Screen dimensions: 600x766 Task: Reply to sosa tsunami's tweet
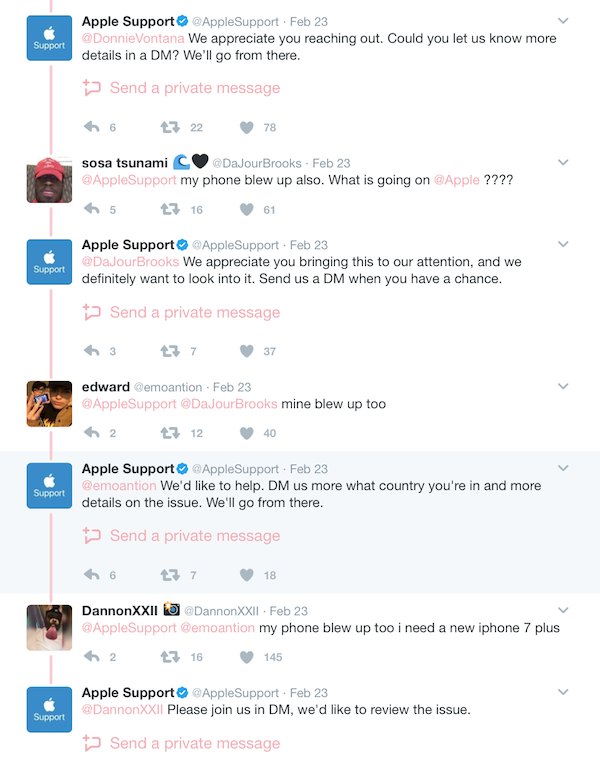91,209
